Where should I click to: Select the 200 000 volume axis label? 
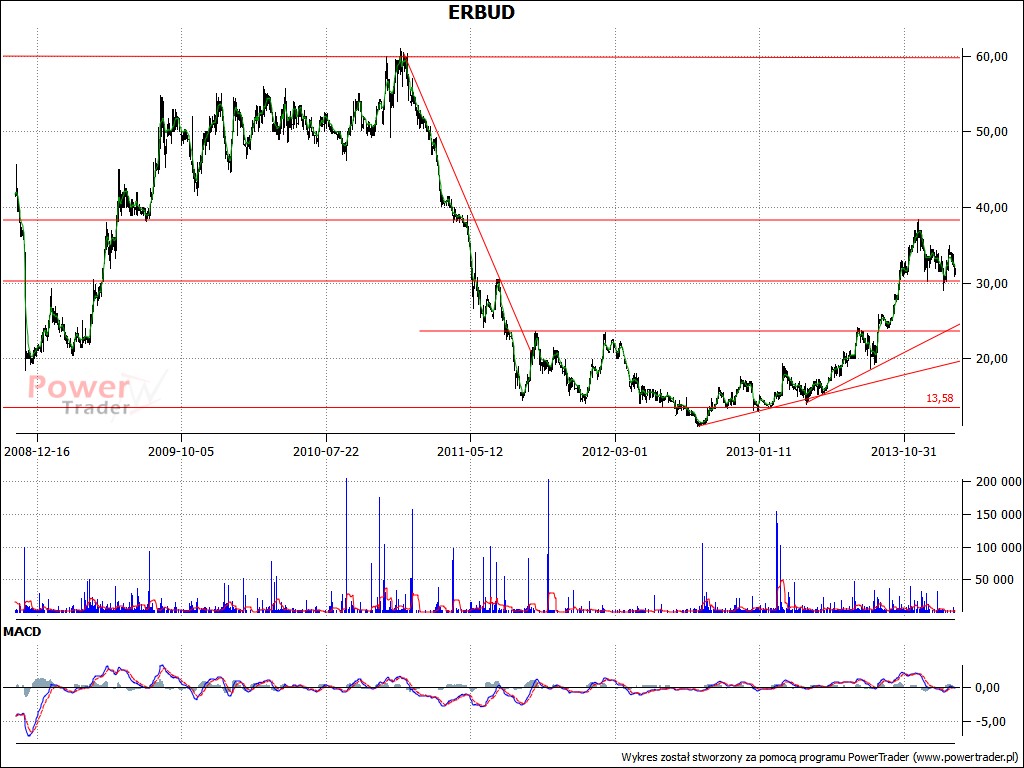pyautogui.click(x=998, y=482)
